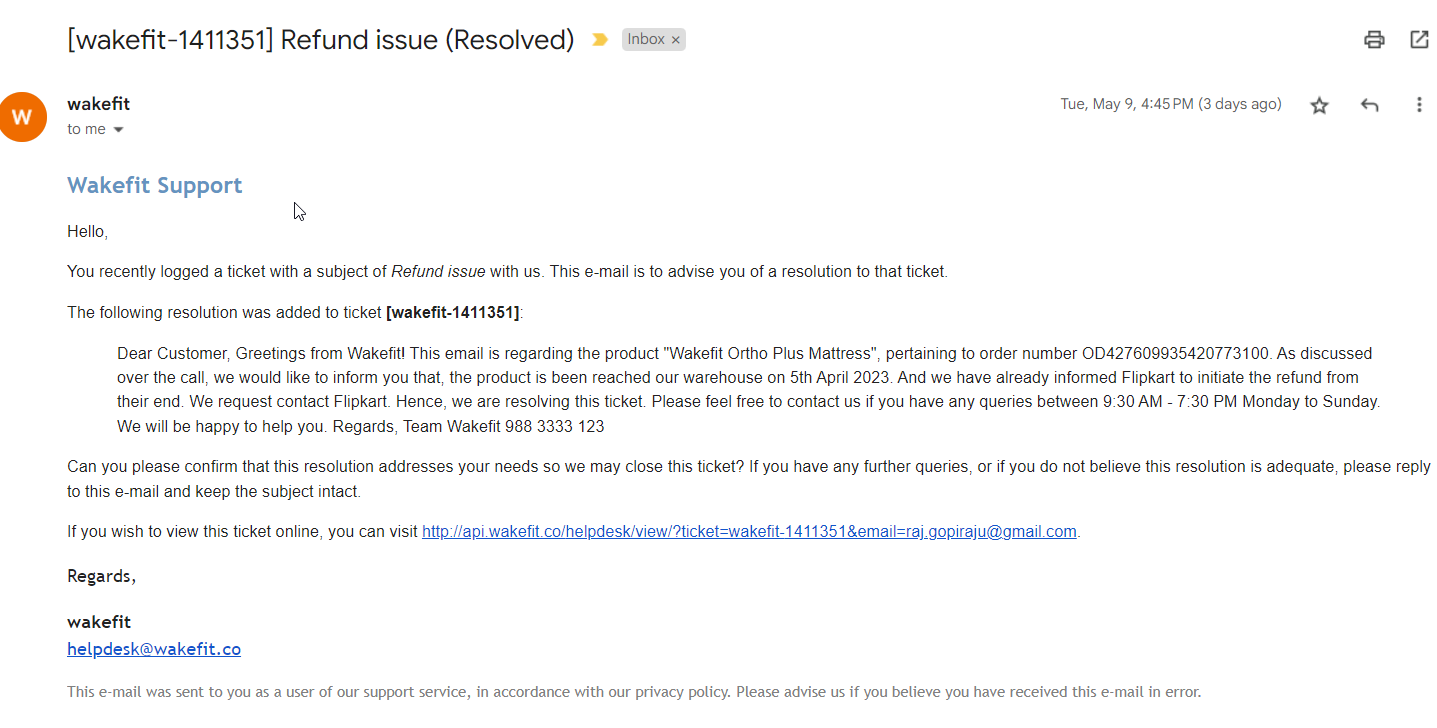The width and height of the screenshot is (1437, 728).
Task: Star this email
Action: (1320, 105)
